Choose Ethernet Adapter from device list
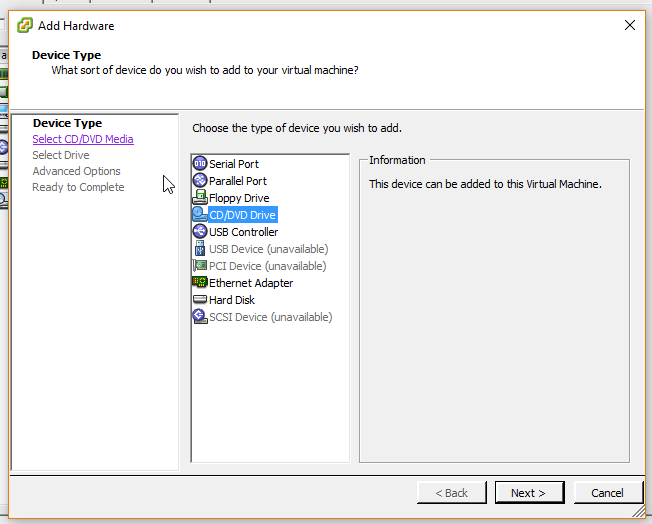Image resolution: width=652 pixels, height=524 pixels. click(251, 283)
